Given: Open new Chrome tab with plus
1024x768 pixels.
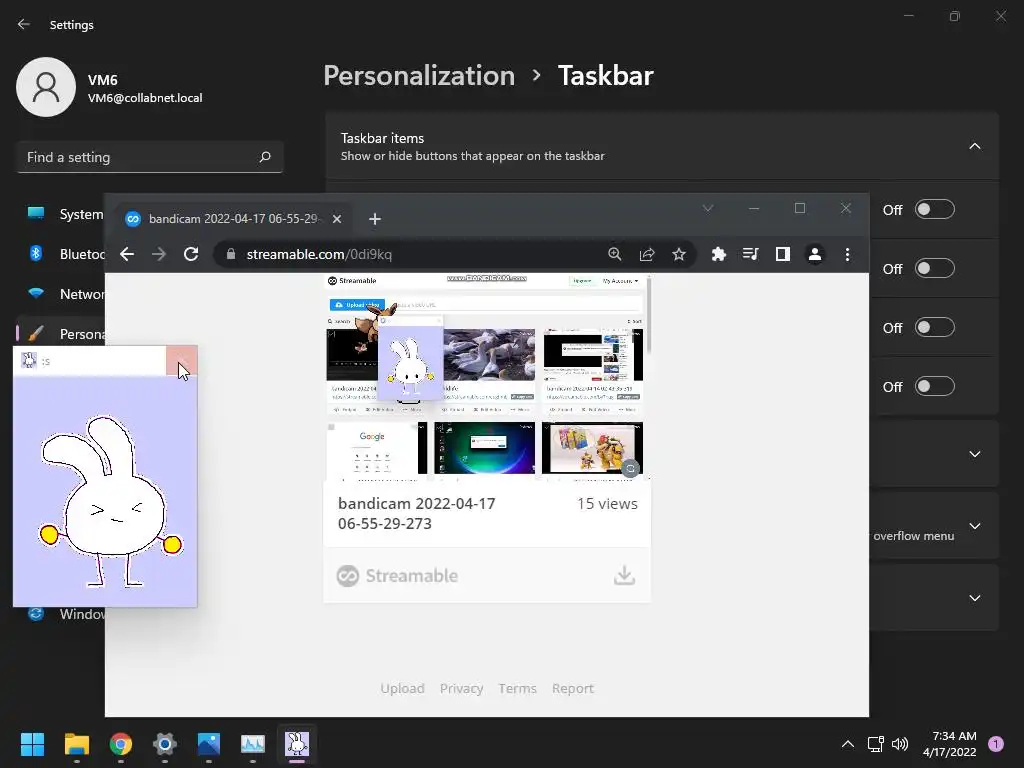Looking at the screenshot, I should [x=374, y=219].
